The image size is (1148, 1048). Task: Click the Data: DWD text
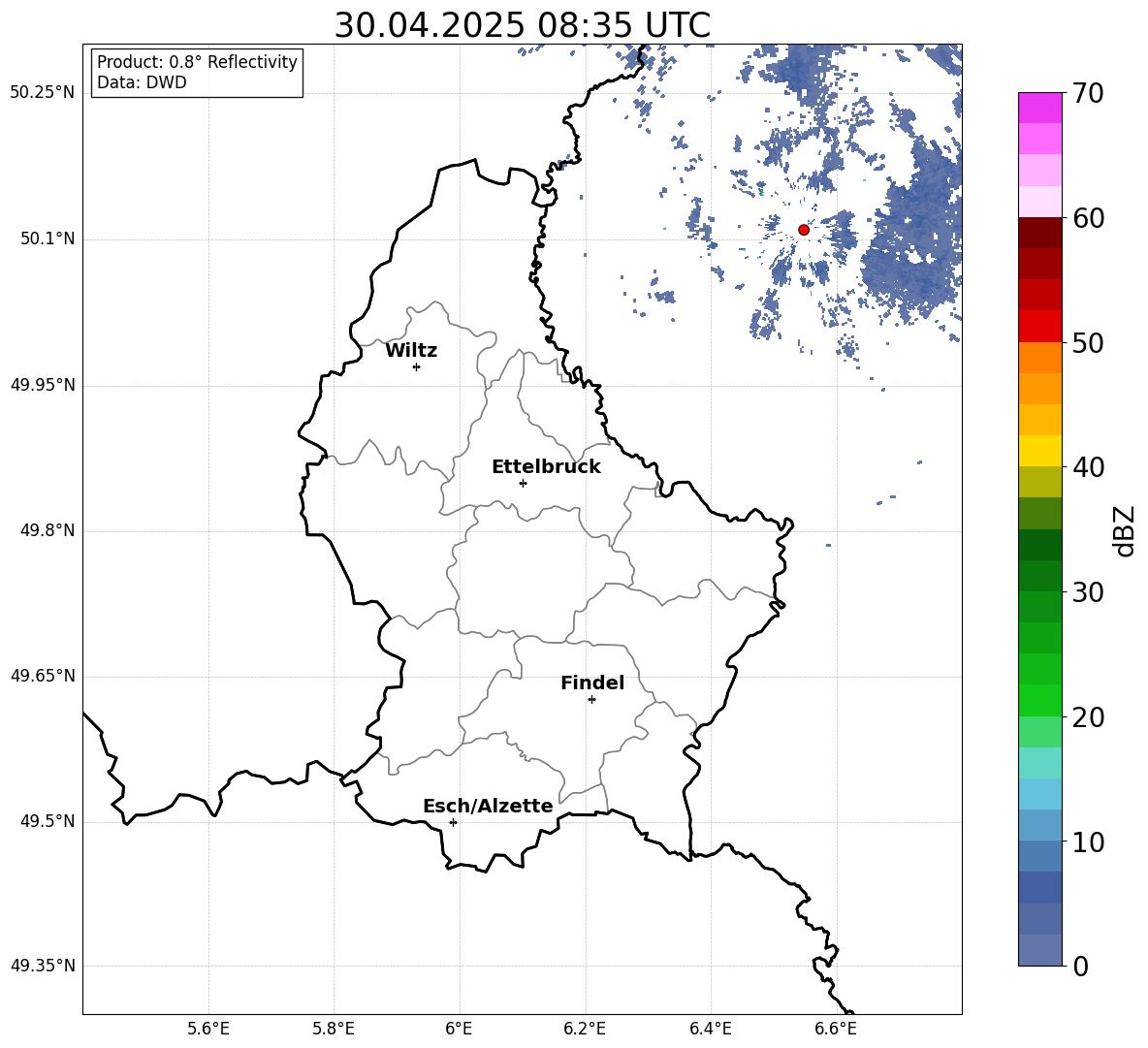pos(142,82)
